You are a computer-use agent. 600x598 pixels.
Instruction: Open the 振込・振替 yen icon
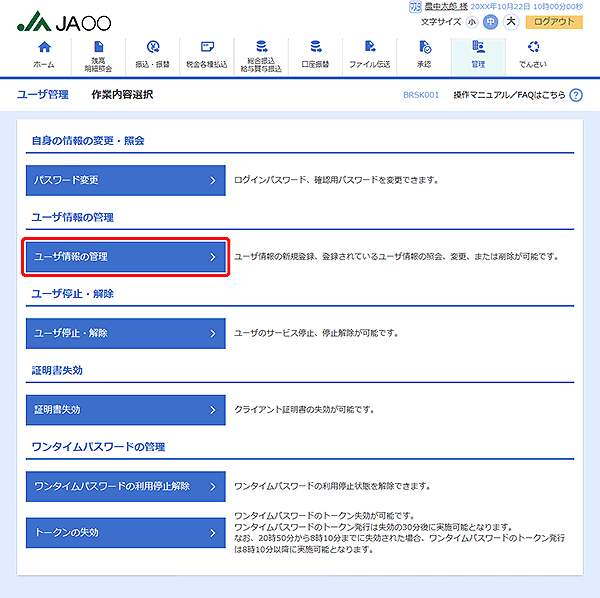point(153,47)
